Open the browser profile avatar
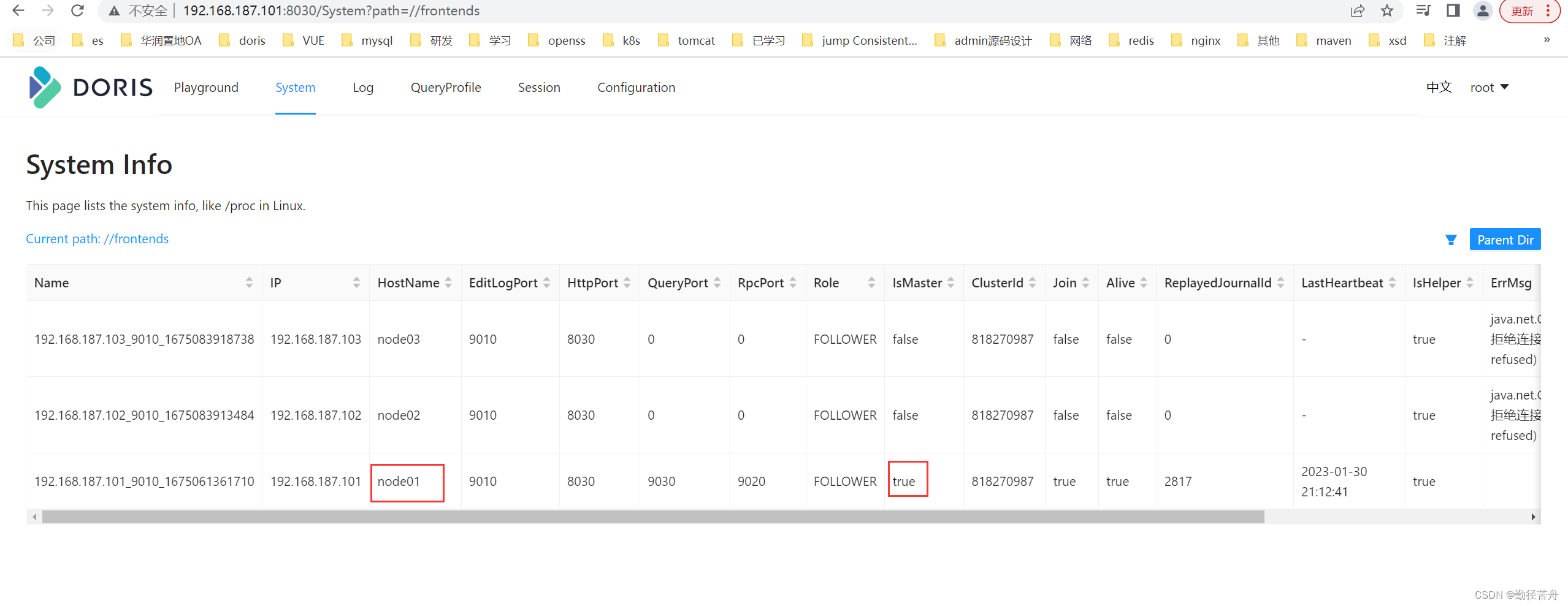The width and height of the screenshot is (1568, 606). tap(1483, 10)
